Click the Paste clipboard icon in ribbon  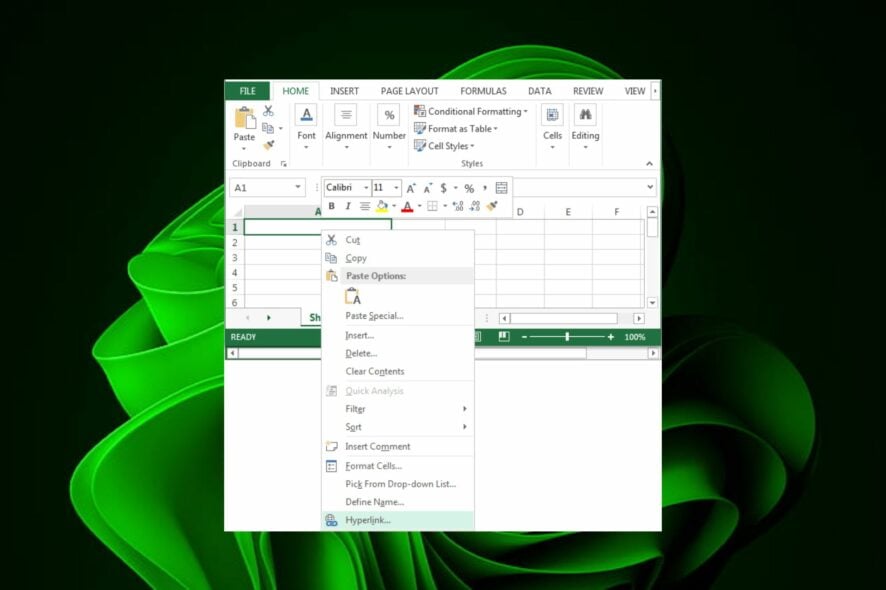tap(245, 117)
